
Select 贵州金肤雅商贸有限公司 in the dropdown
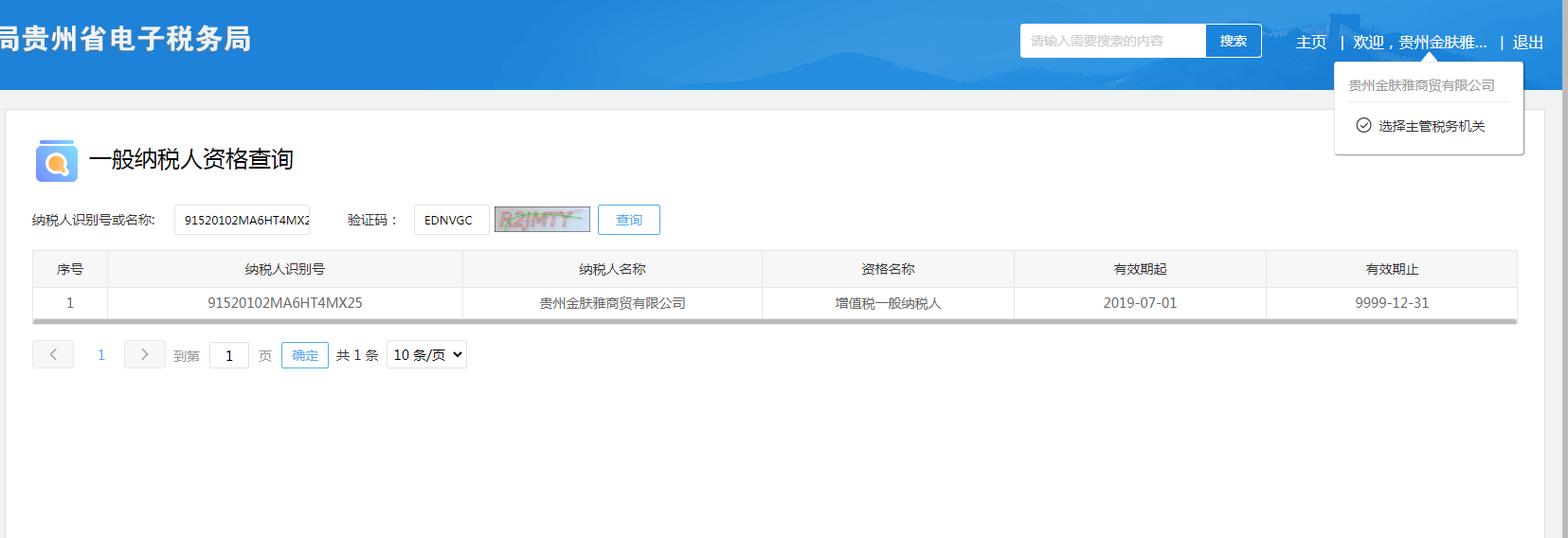pyautogui.click(x=1421, y=85)
